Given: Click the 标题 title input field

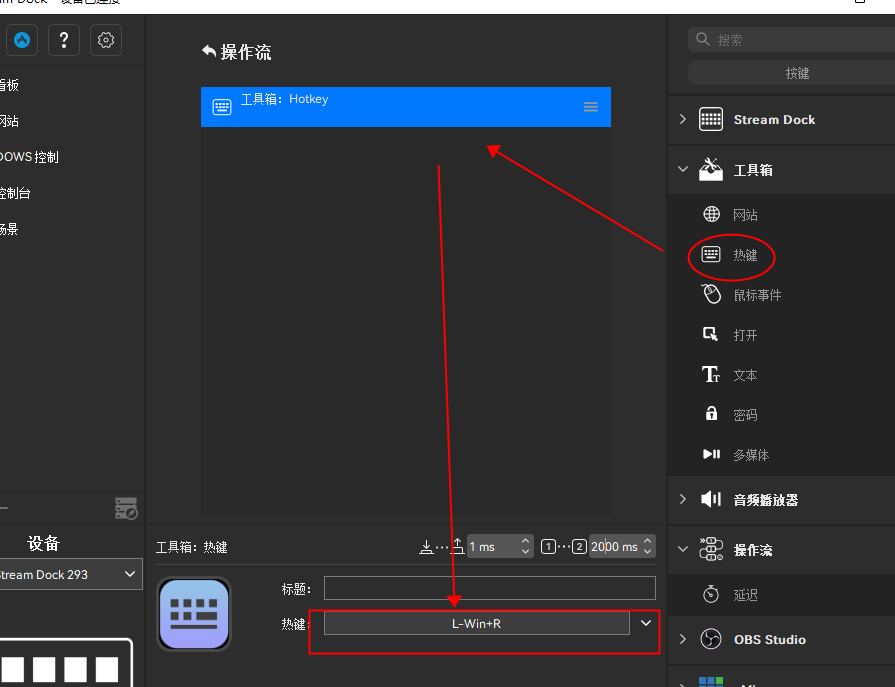Looking at the screenshot, I should click(x=490, y=588).
